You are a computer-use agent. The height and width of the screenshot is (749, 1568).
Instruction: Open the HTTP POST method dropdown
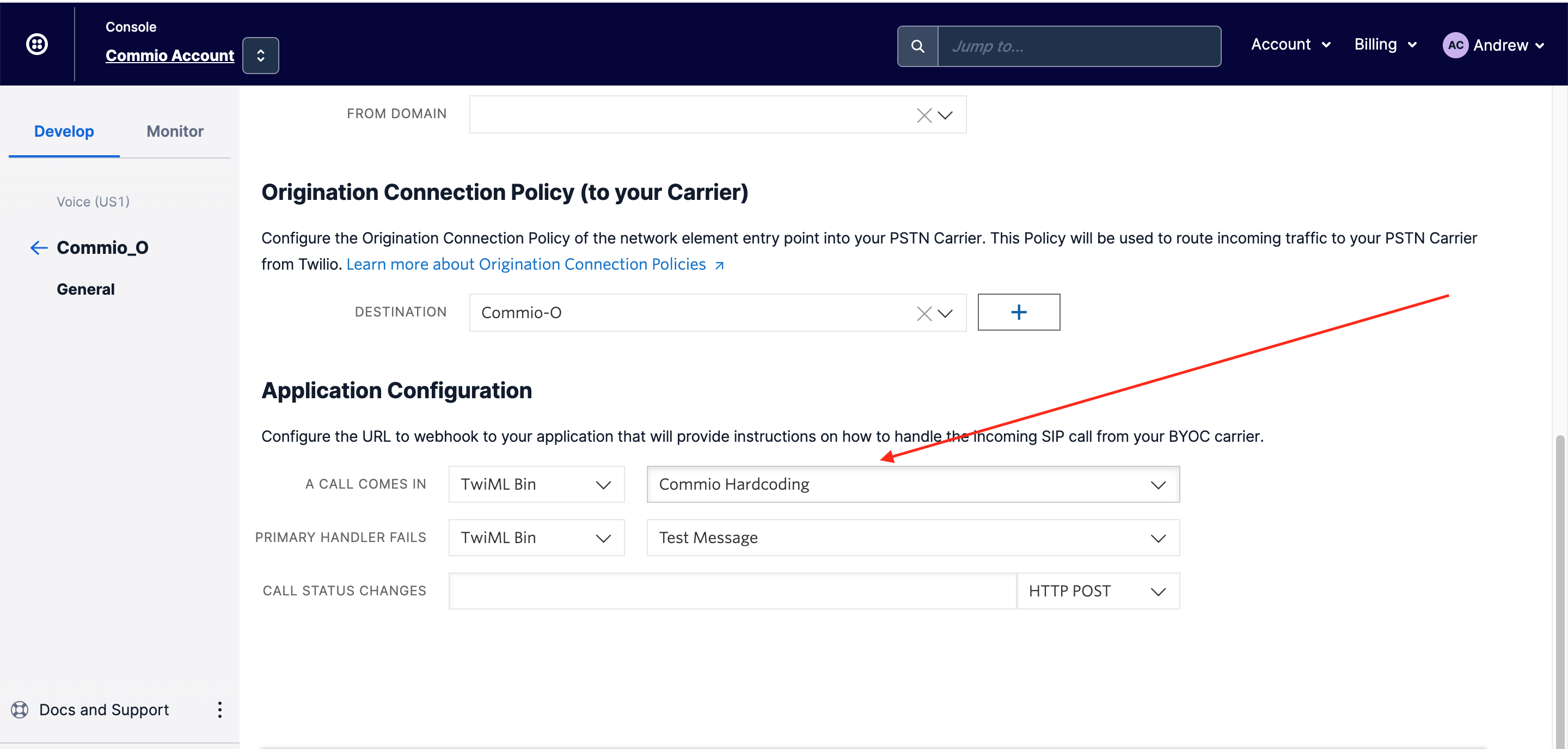click(x=1098, y=591)
